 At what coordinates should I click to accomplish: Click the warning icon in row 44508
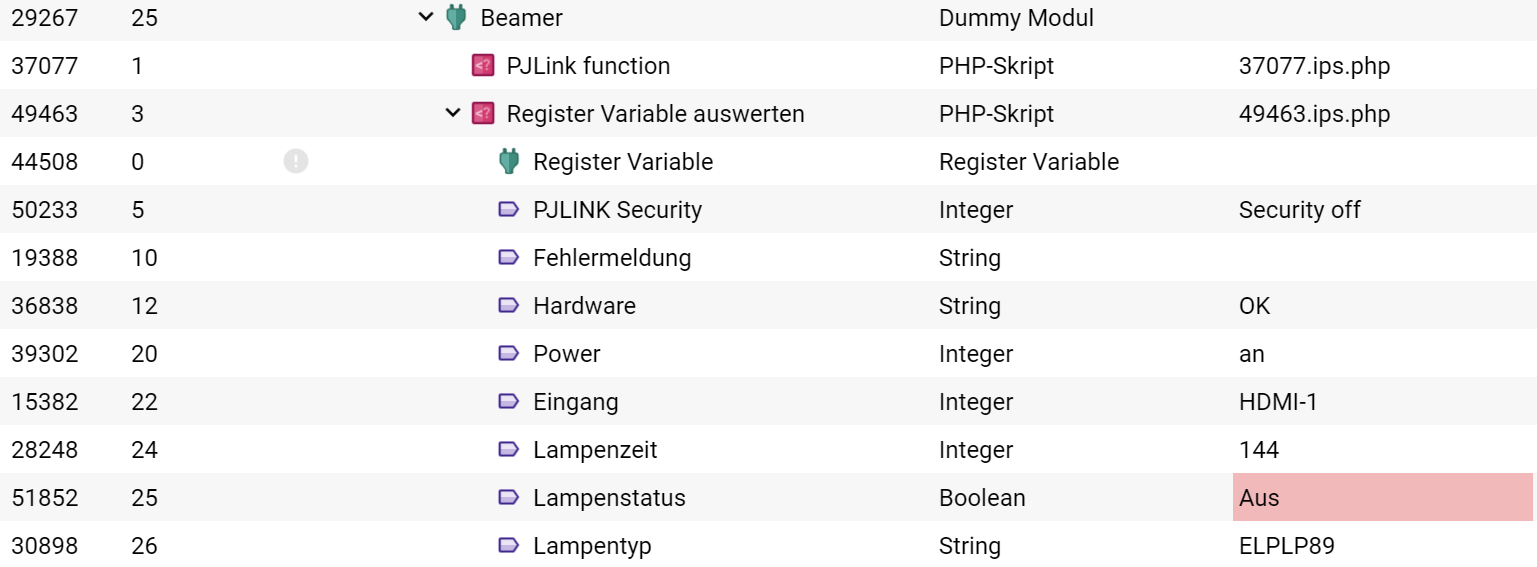pos(296,161)
